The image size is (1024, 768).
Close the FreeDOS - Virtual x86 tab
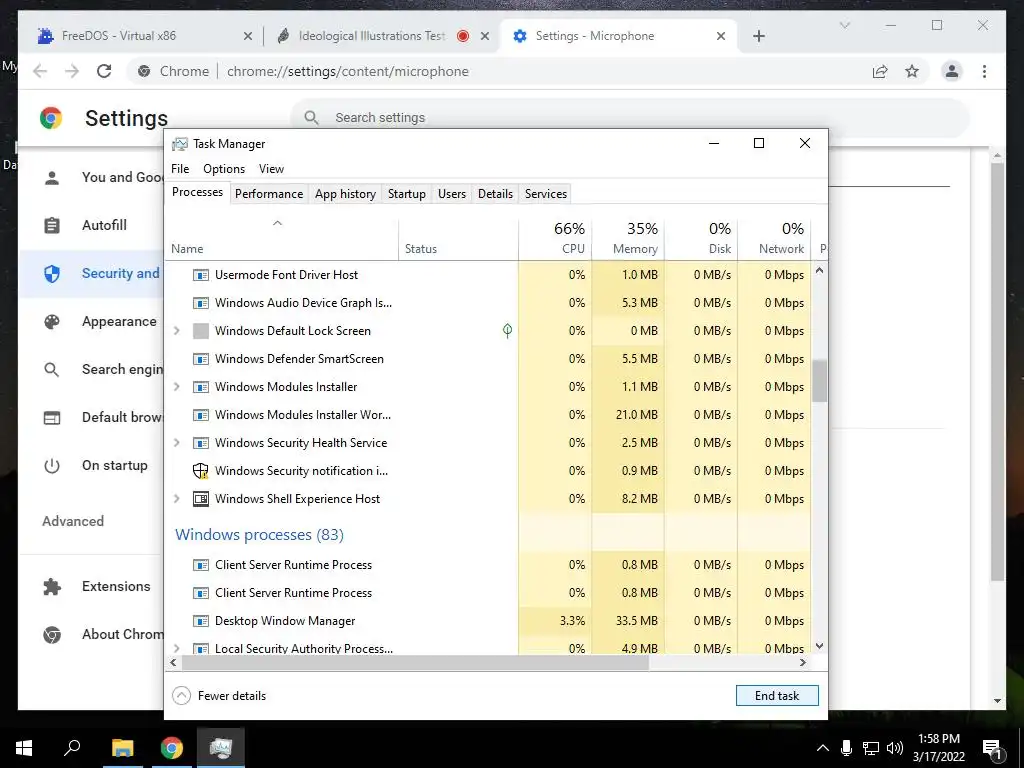click(x=248, y=36)
